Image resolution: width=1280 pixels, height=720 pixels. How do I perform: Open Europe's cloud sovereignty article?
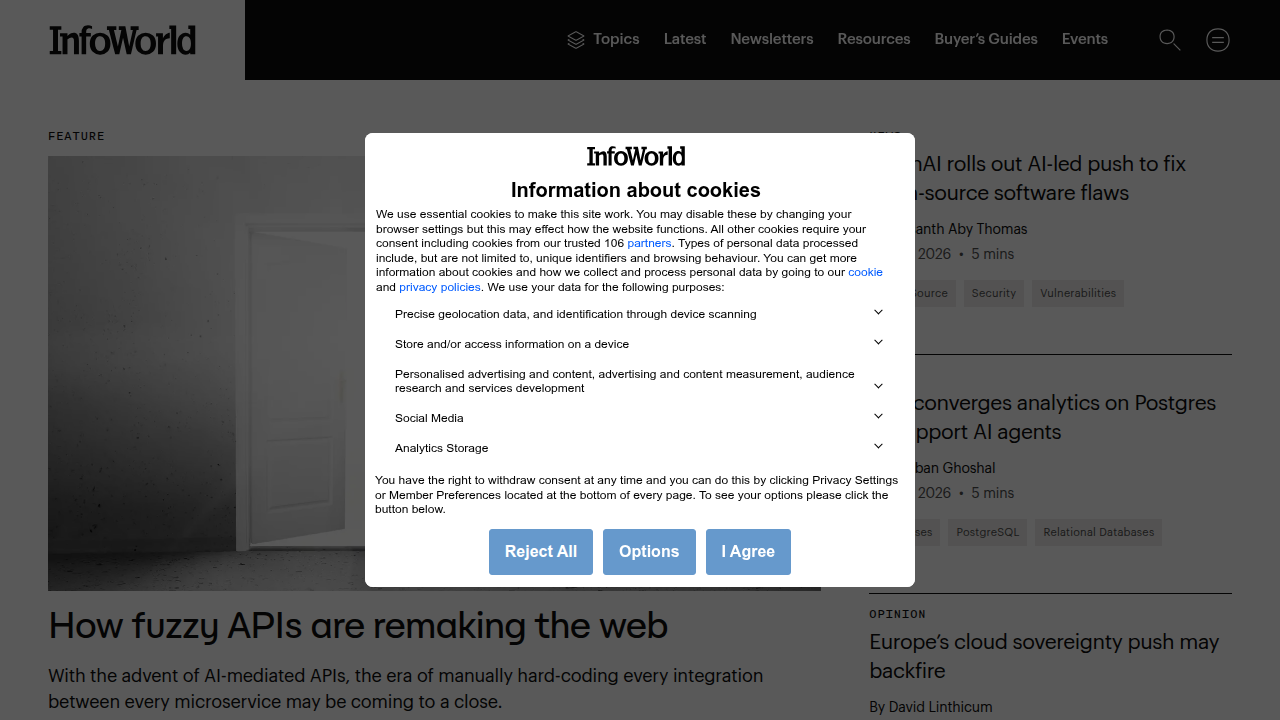tap(1044, 656)
